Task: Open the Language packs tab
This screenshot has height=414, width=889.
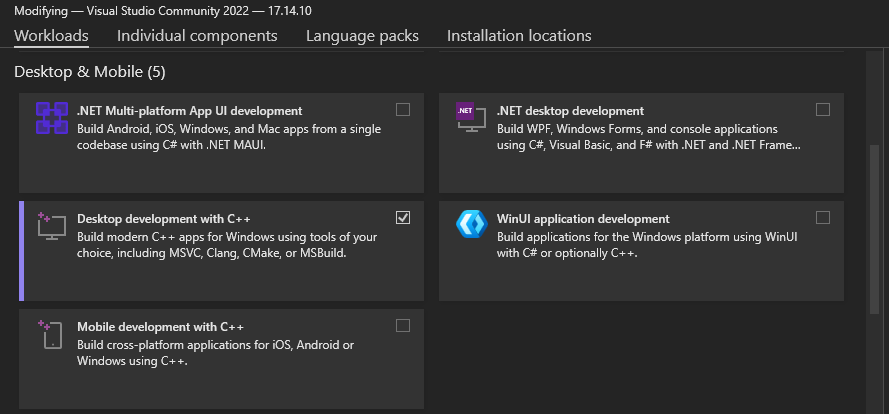Action: pos(362,36)
